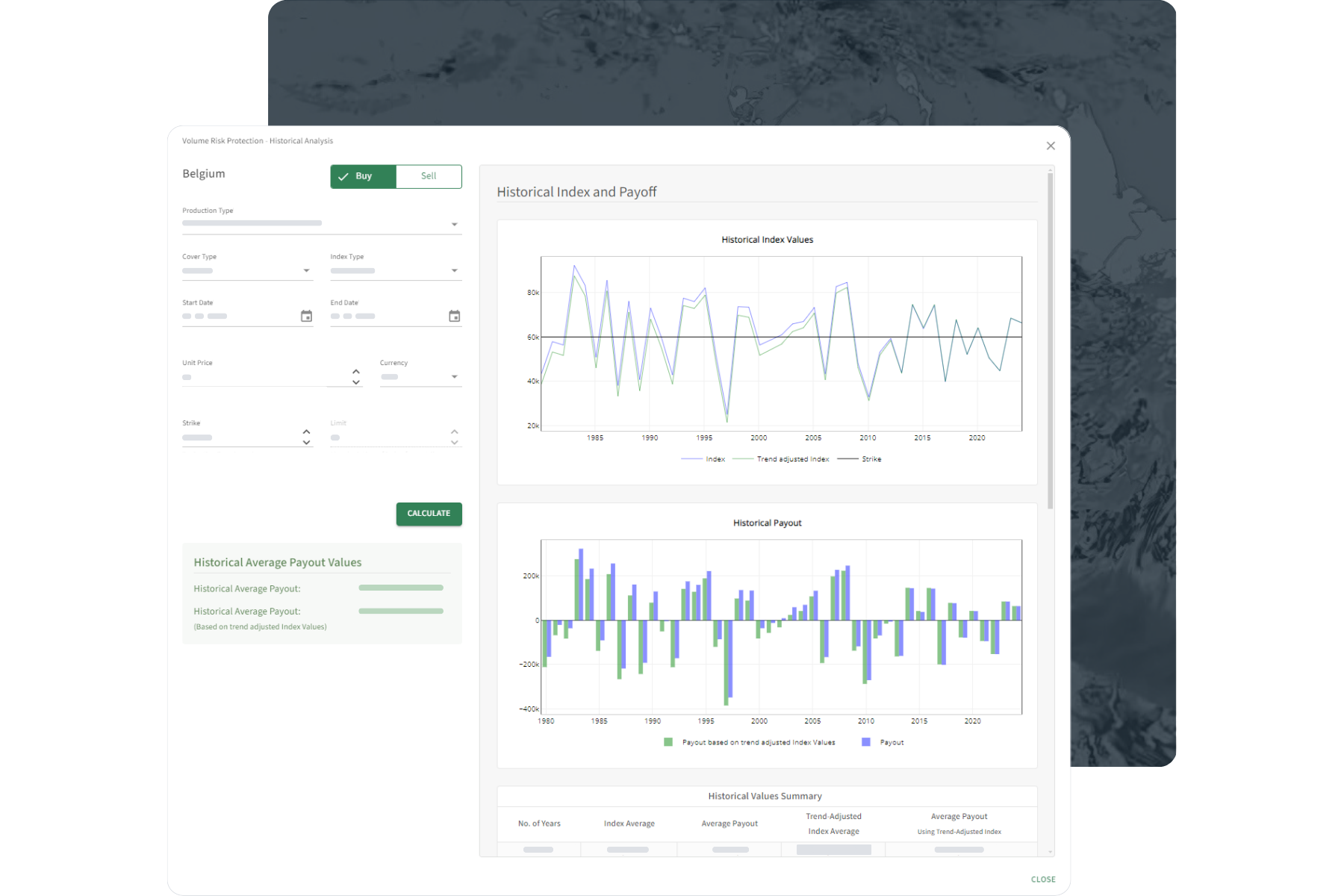Click the Based on trend adjusted note
Screen dimensions: 1344x896
[260, 626]
